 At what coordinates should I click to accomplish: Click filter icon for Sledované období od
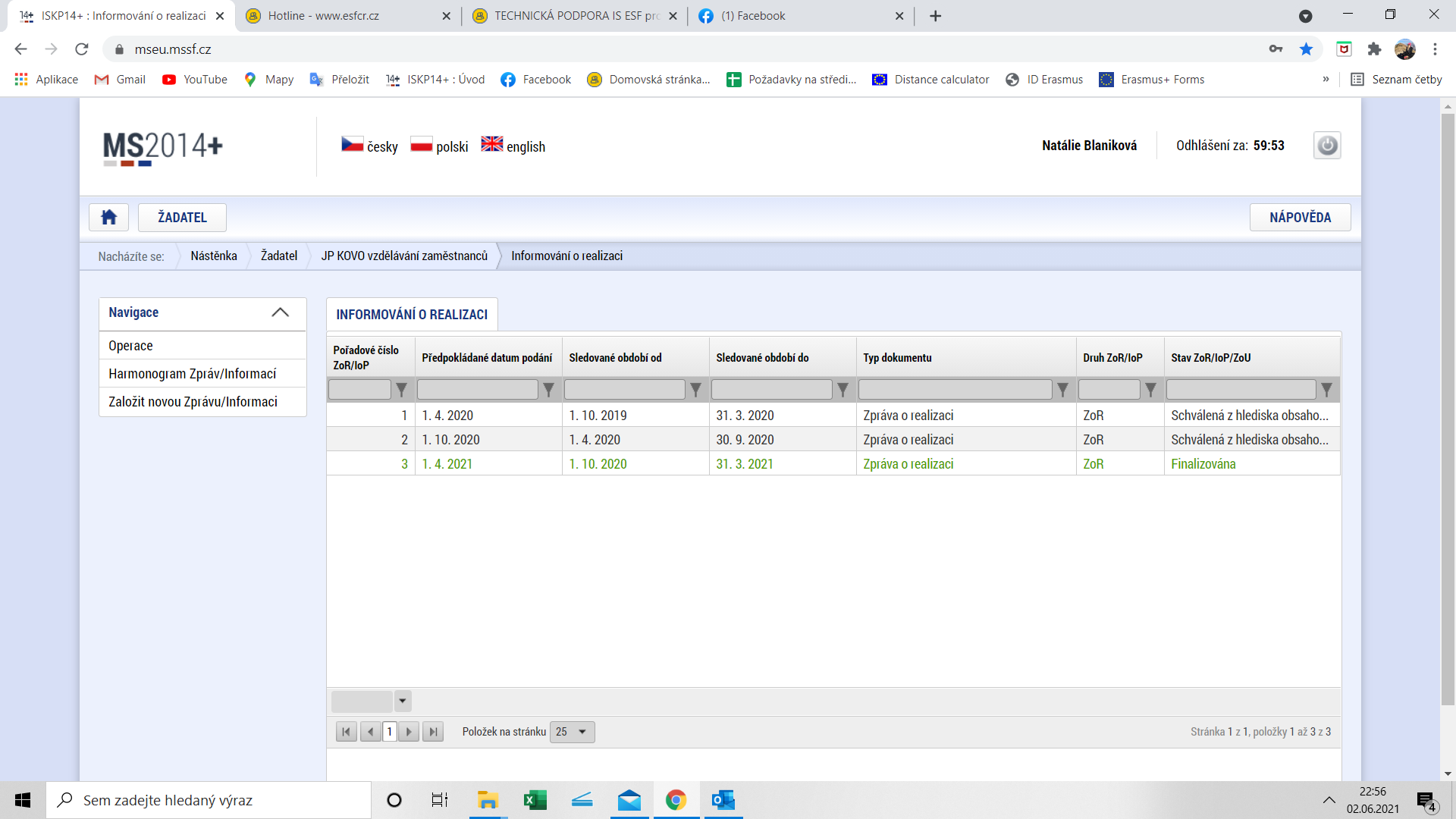point(695,390)
